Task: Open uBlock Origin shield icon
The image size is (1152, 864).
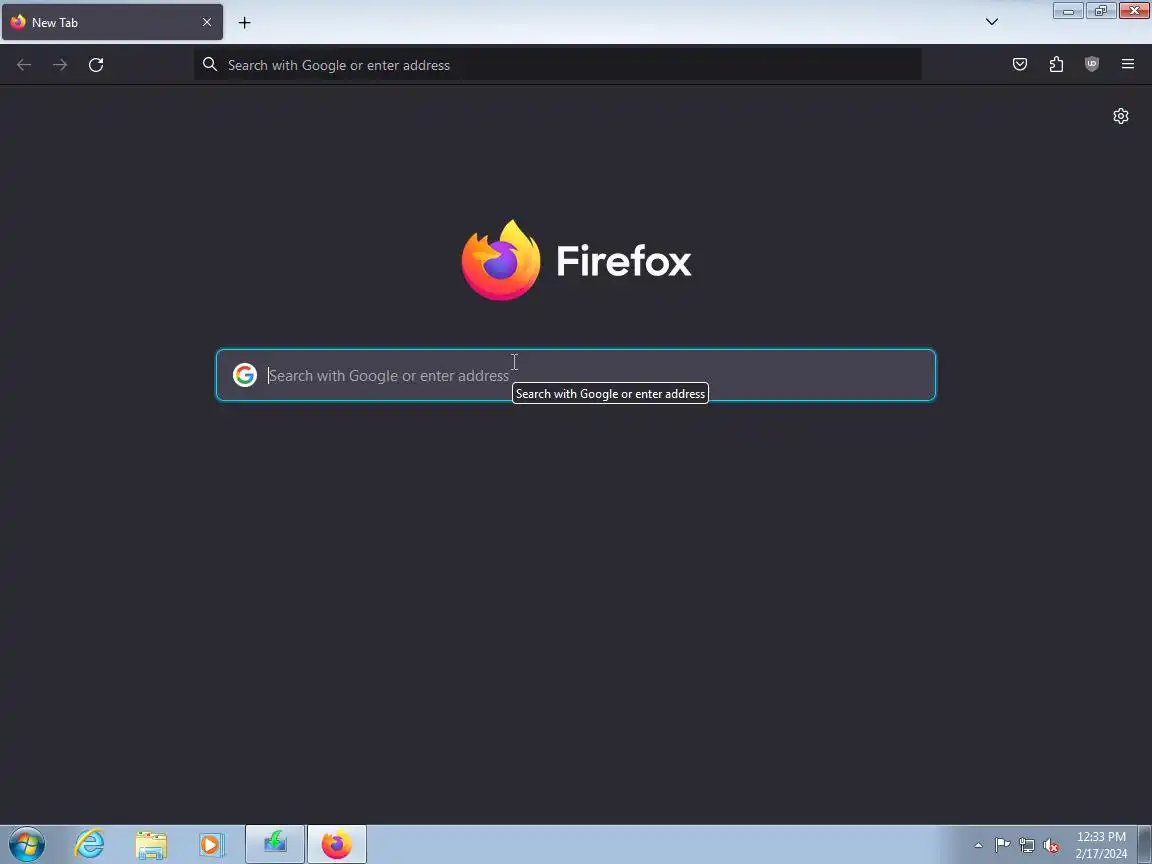Action: 1092,65
